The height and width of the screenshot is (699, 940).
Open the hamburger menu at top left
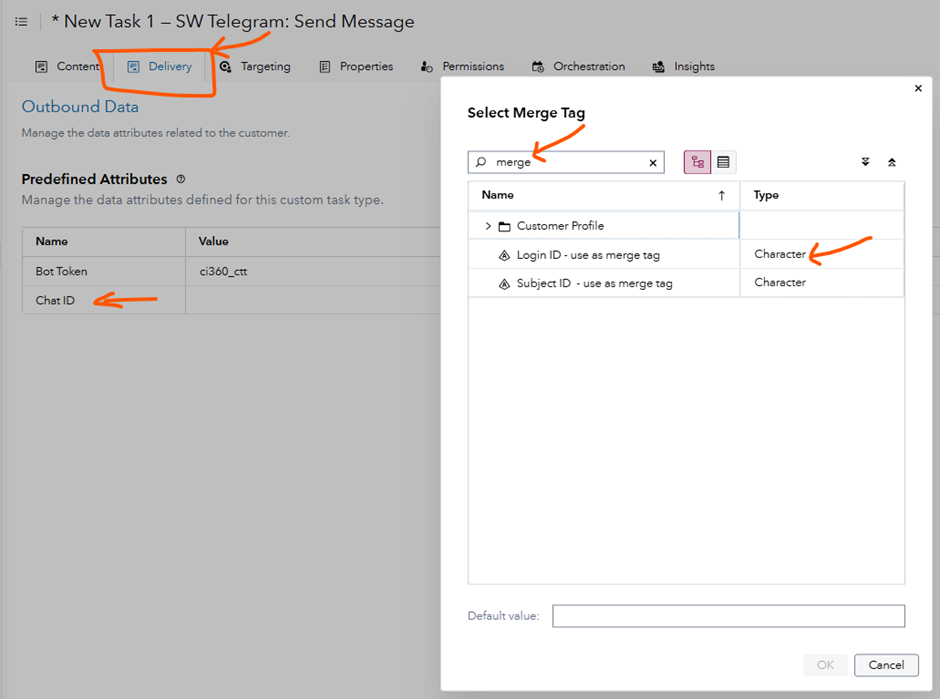pos(20,21)
